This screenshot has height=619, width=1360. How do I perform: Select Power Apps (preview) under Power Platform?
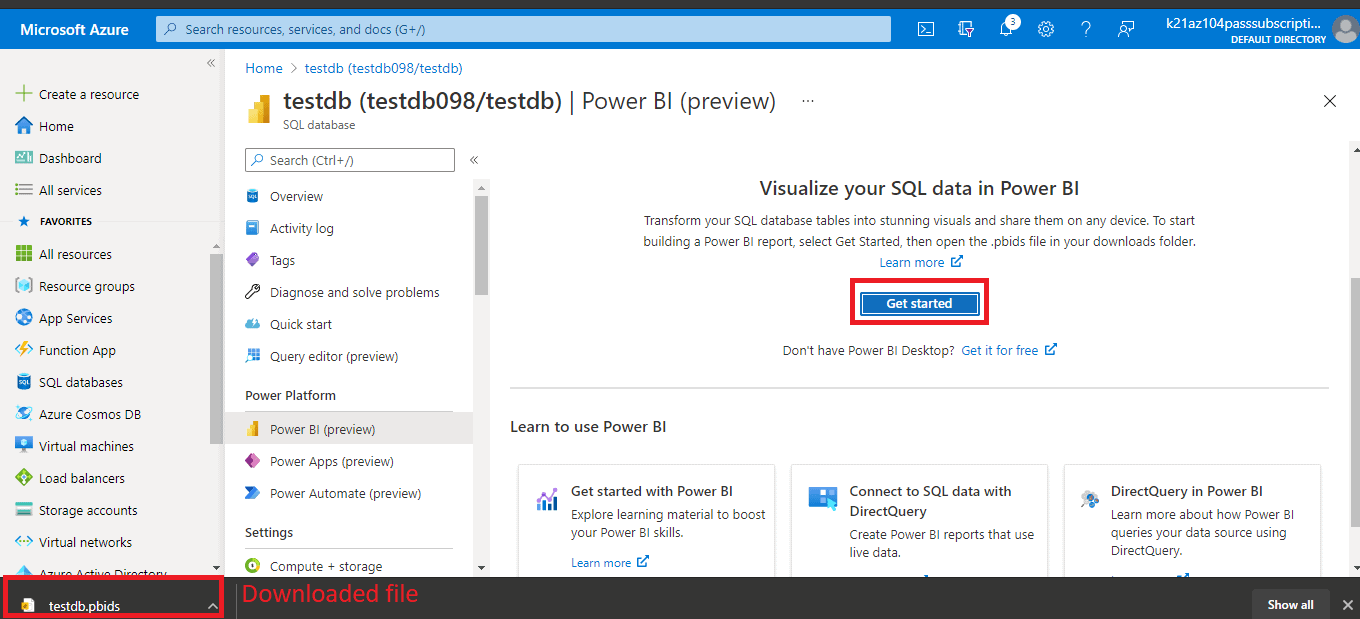click(330, 461)
